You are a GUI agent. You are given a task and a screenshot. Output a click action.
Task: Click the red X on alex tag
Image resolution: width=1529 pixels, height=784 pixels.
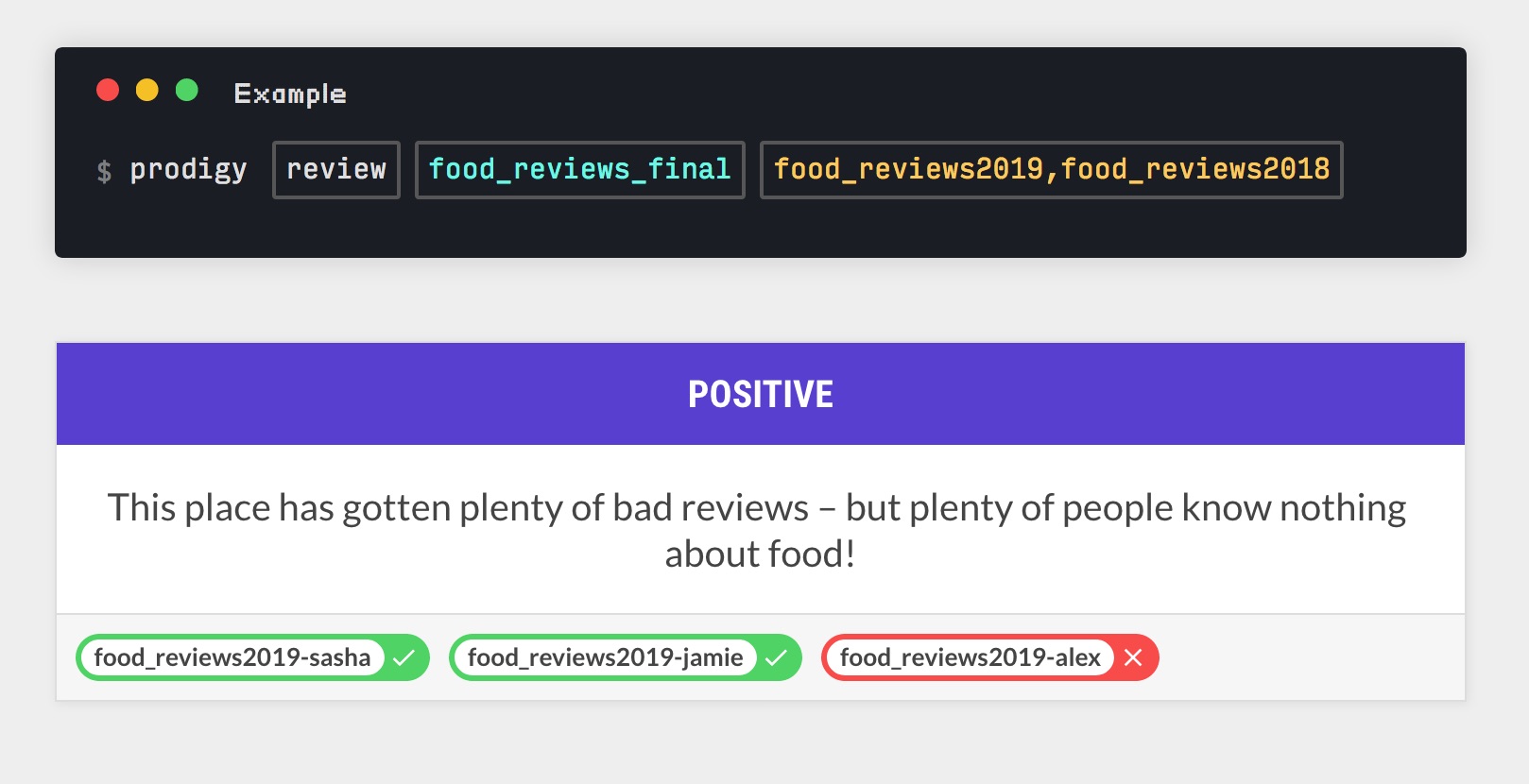(x=1133, y=658)
